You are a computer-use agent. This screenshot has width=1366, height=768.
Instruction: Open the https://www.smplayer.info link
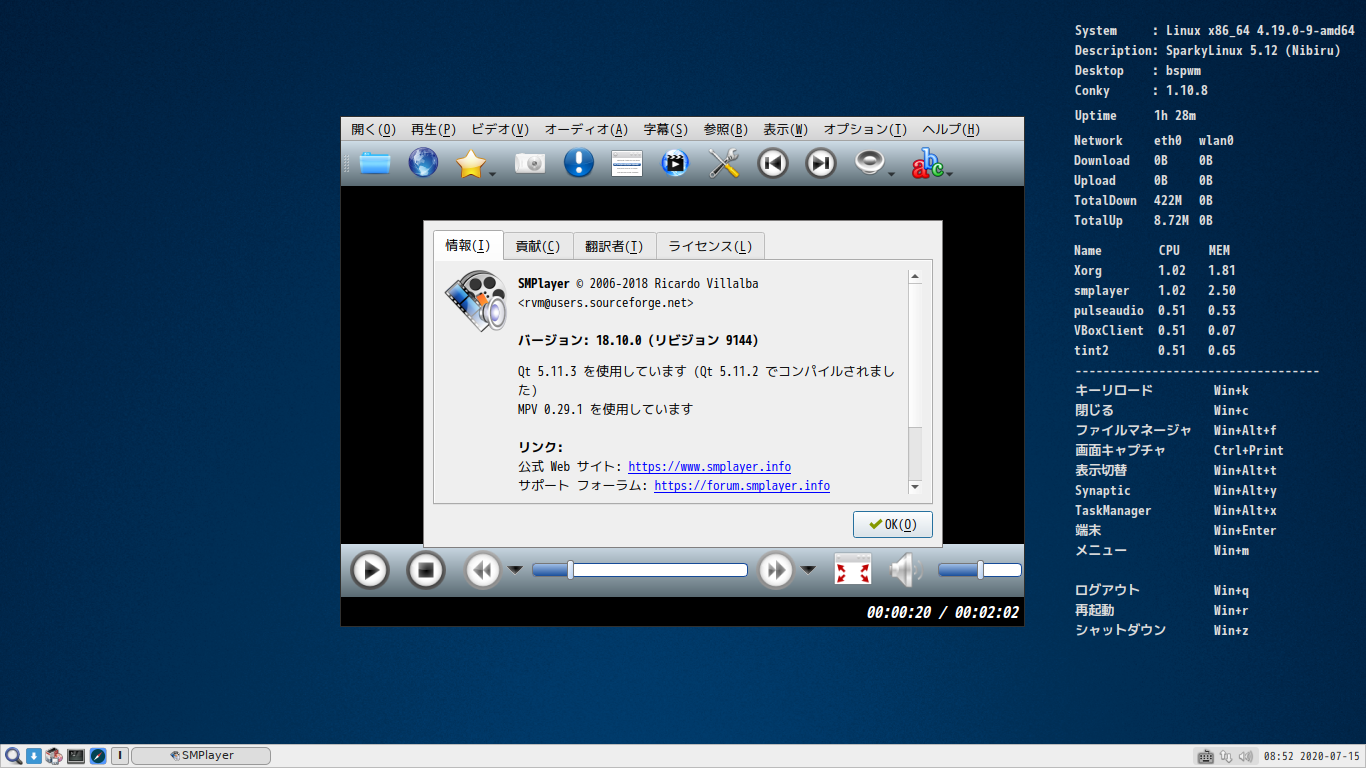coord(709,467)
